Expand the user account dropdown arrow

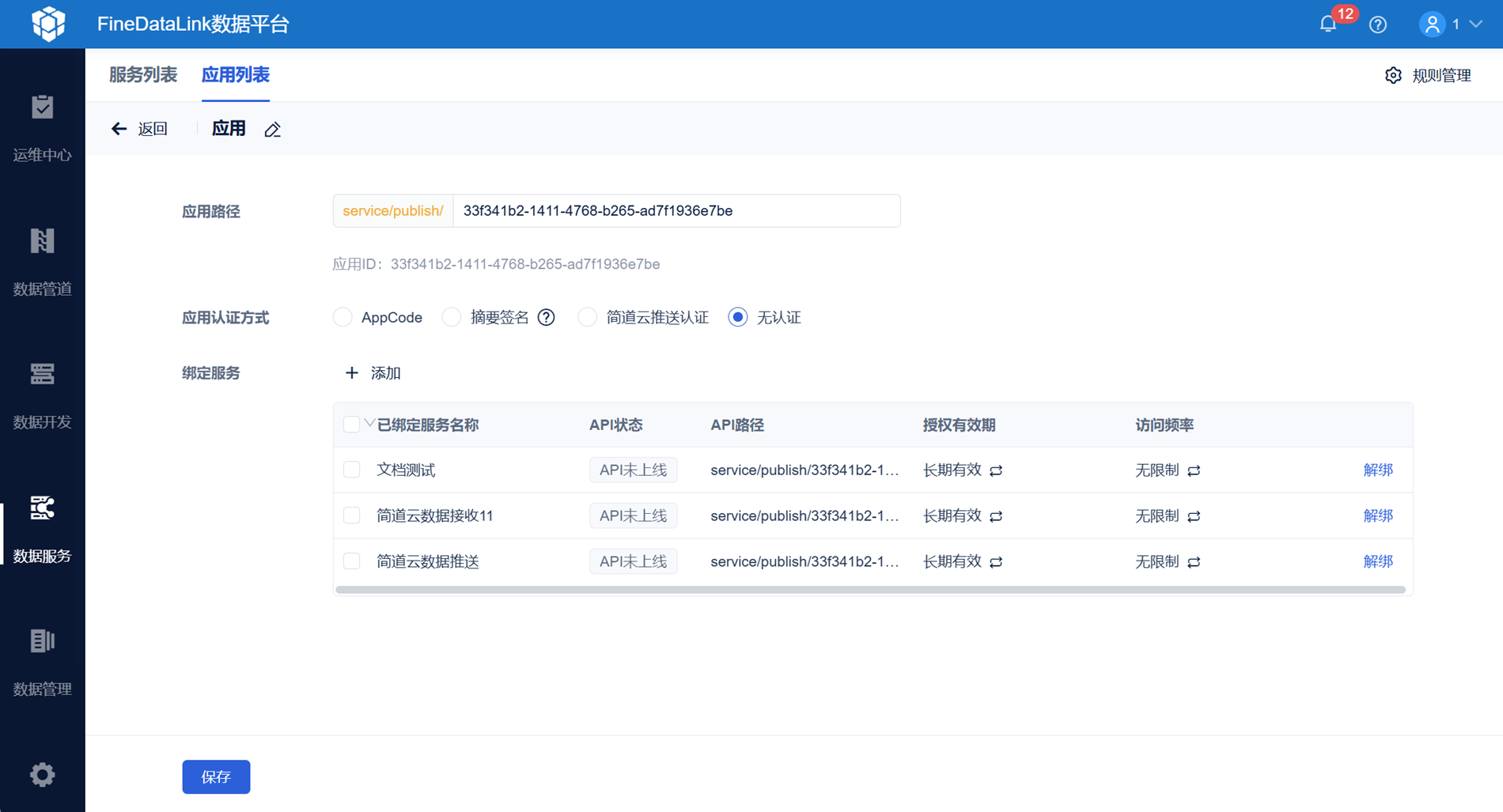point(1476,25)
